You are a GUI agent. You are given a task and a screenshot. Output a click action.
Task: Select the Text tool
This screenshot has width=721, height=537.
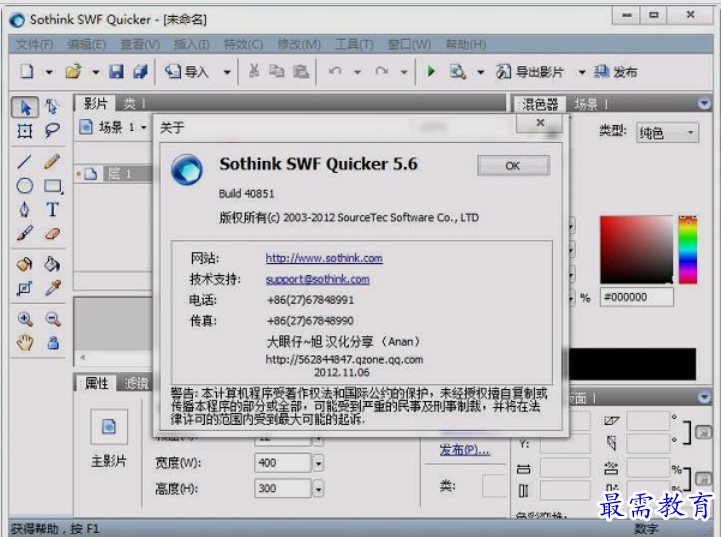pyautogui.click(x=52, y=210)
